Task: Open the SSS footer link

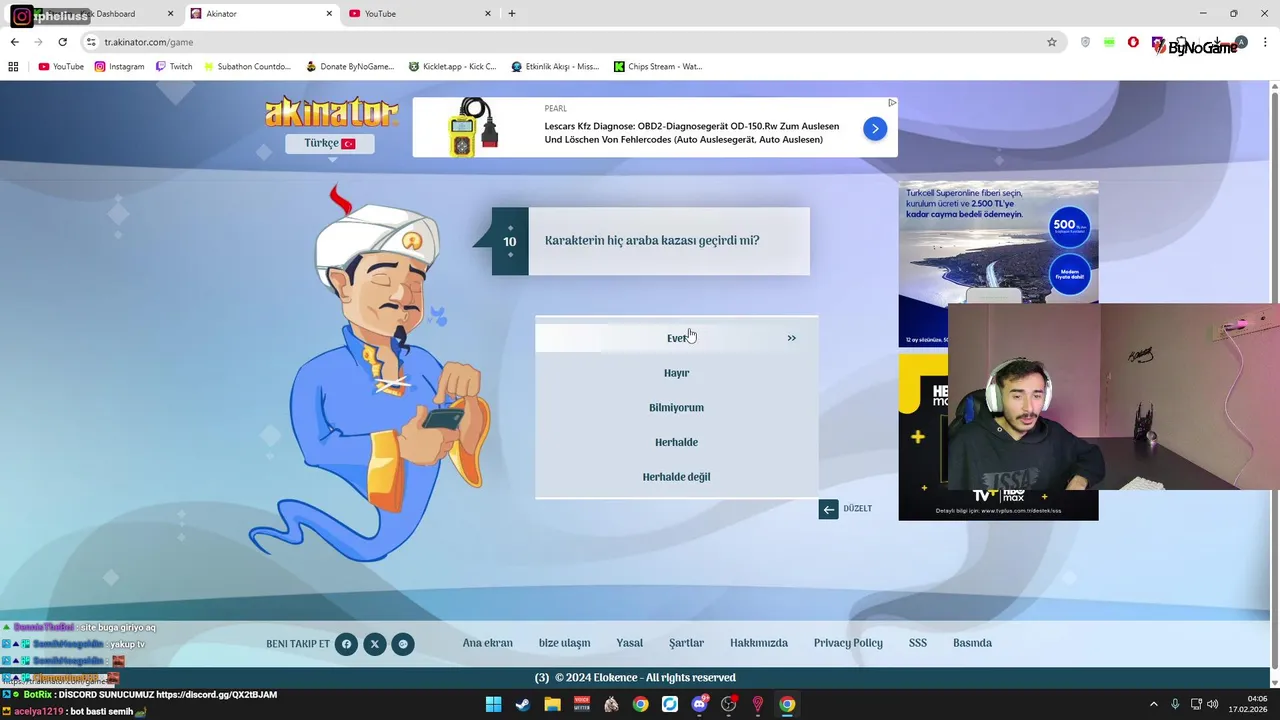Action: (918, 643)
